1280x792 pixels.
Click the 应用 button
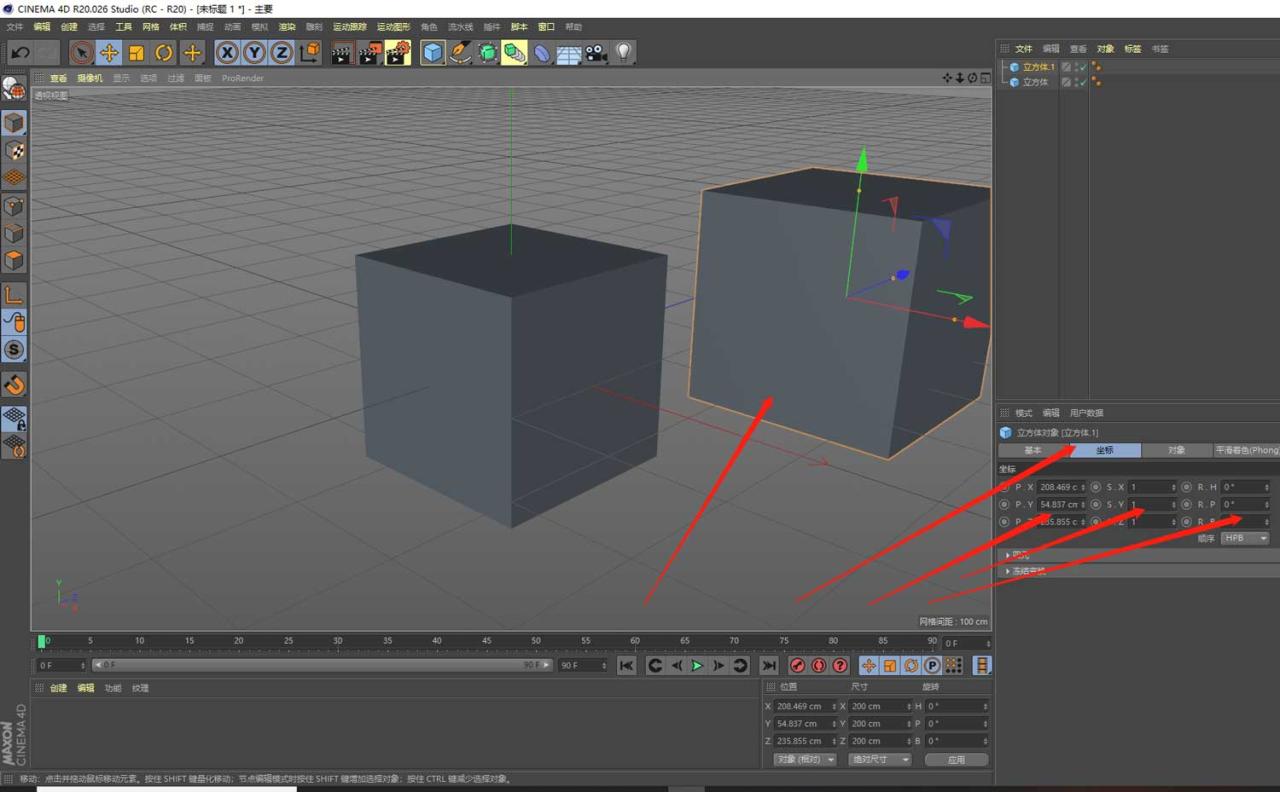(955, 759)
